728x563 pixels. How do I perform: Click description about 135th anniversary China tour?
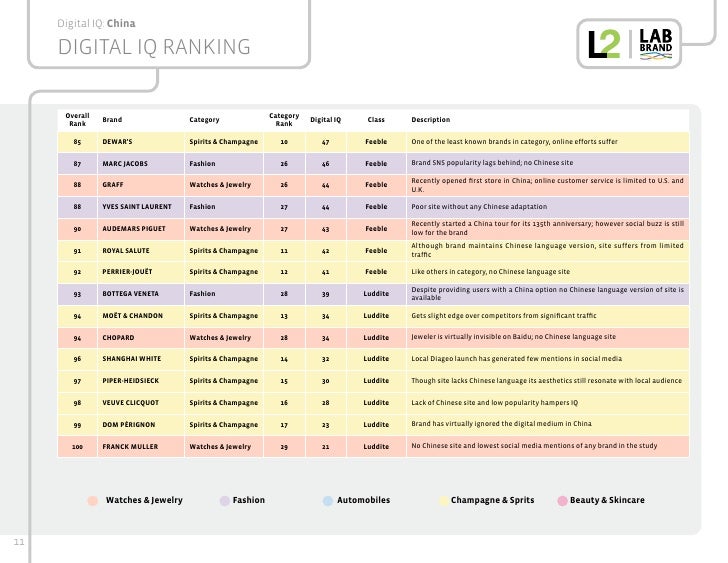pos(547,228)
